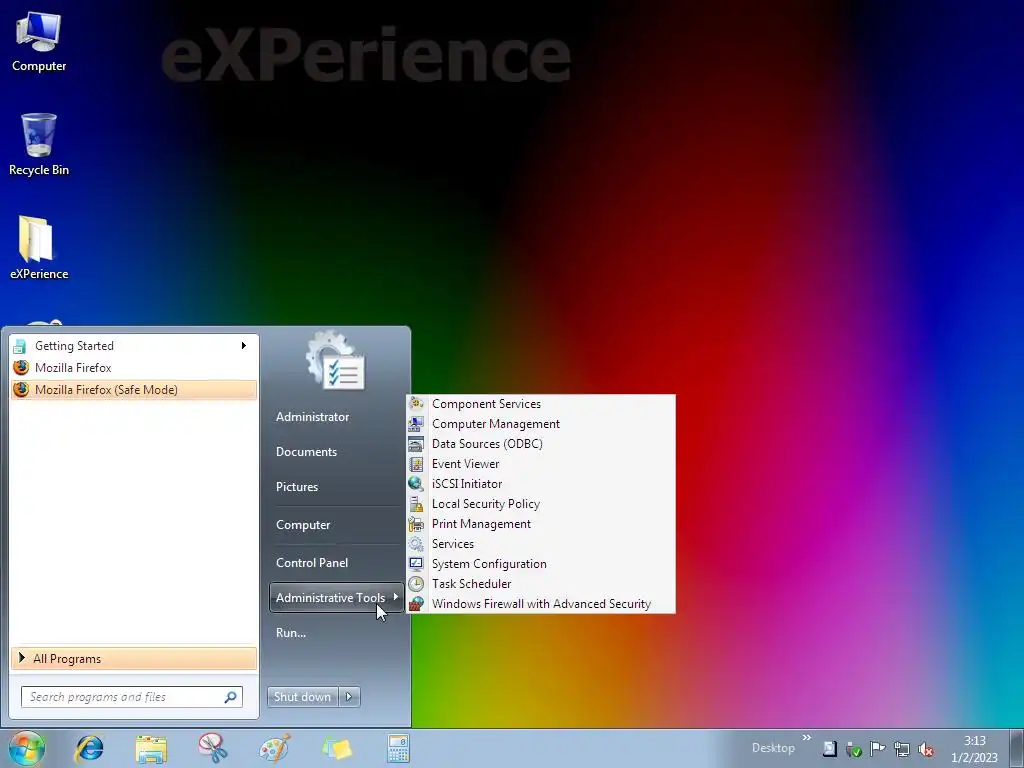Click the Mozilla Firefox program icon
1024x768 pixels.
[21, 368]
